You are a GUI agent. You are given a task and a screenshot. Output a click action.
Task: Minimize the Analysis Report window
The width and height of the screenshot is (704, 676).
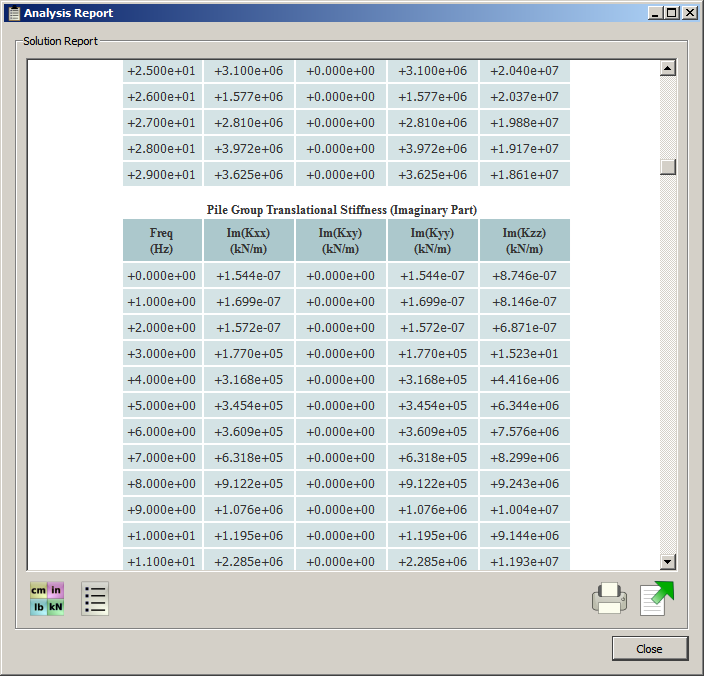click(x=654, y=13)
